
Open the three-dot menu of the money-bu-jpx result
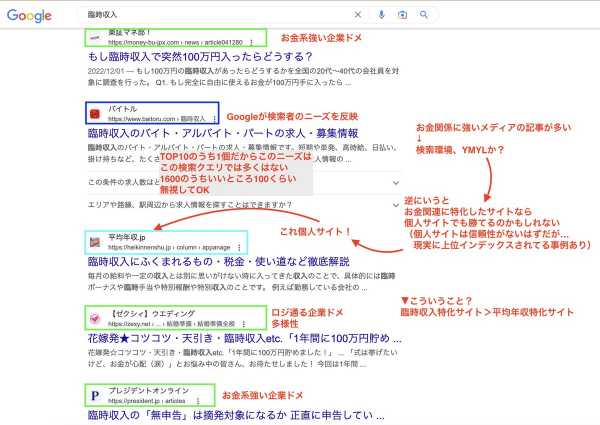[x=251, y=42]
